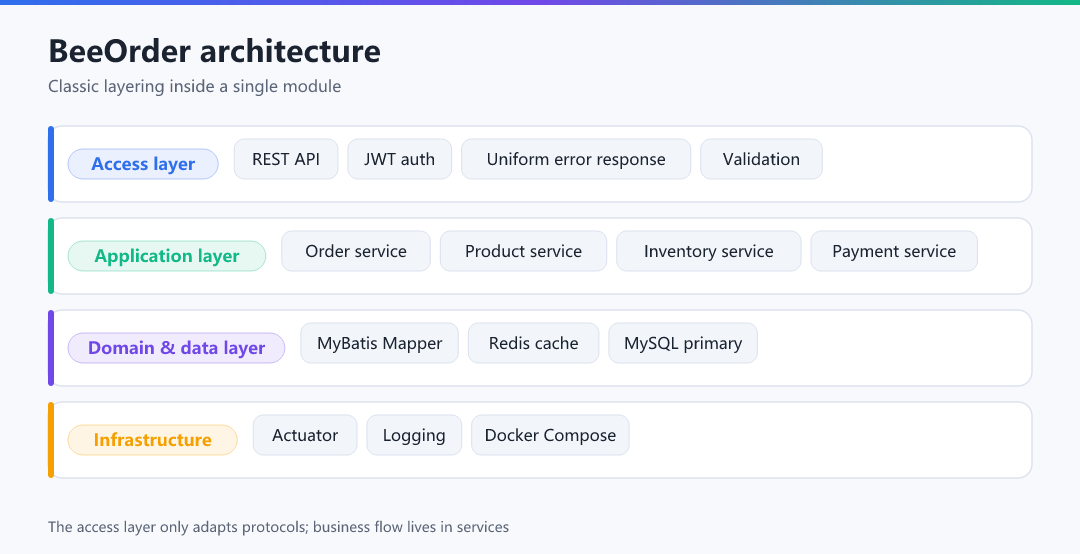1080x554 pixels.
Task: Click the Domain & data layer pill
Action: [176, 348]
